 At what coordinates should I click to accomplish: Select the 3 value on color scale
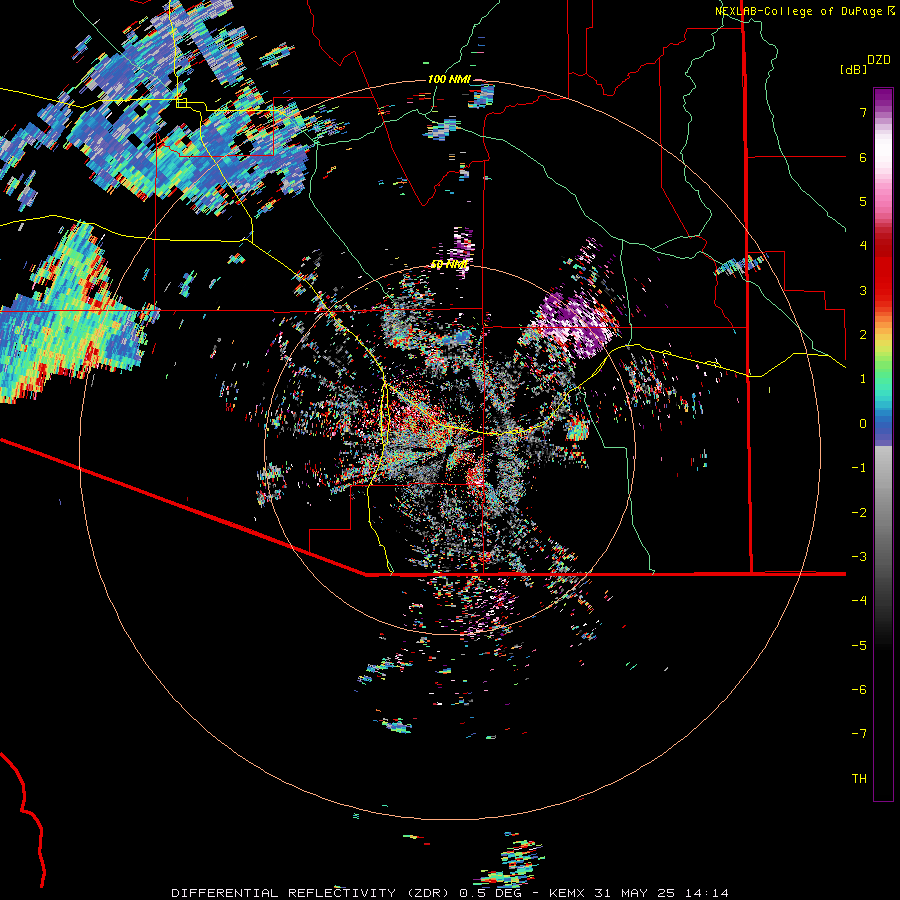click(x=863, y=290)
